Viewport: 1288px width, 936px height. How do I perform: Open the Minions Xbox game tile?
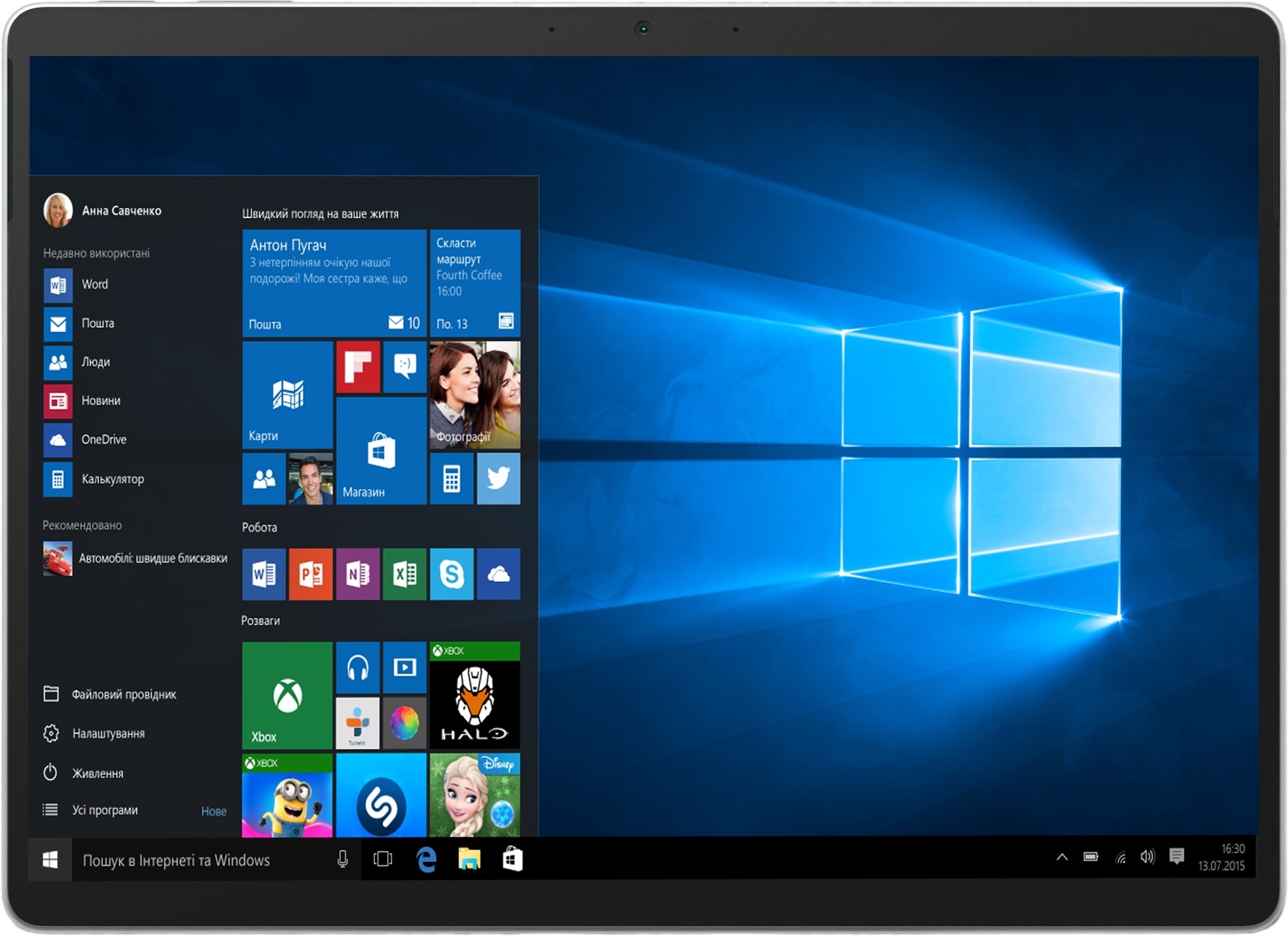(287, 795)
